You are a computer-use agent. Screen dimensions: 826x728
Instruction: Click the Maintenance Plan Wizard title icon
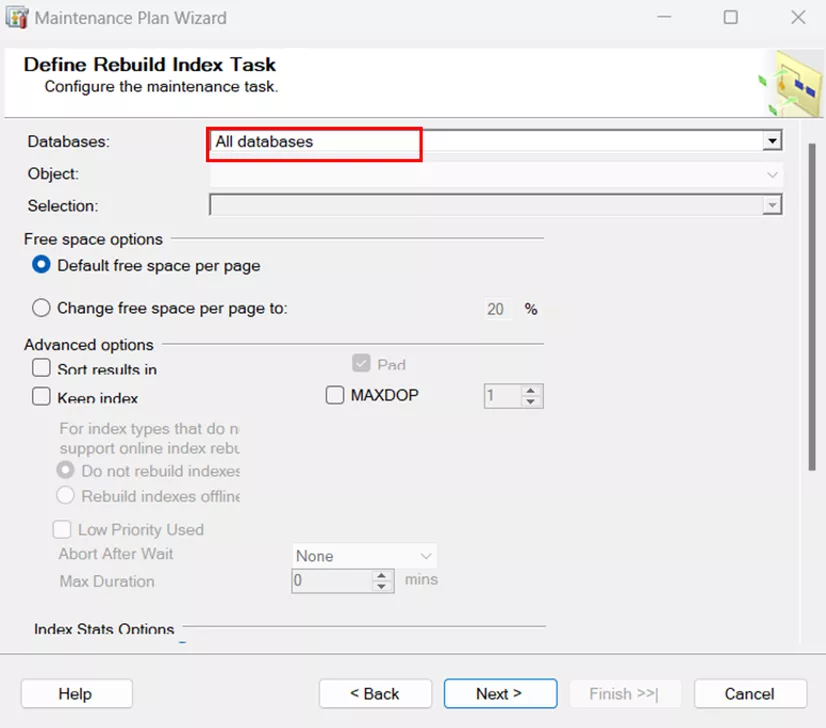coord(17,18)
